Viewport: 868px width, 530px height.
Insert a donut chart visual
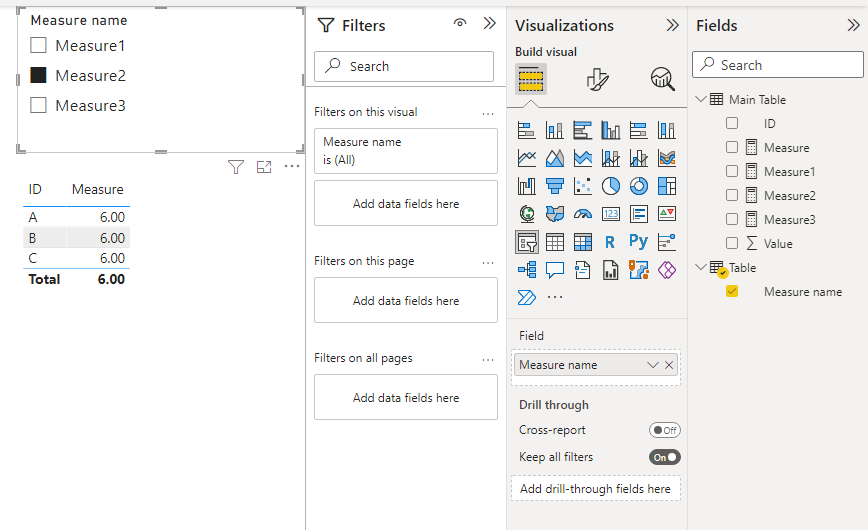point(638,186)
